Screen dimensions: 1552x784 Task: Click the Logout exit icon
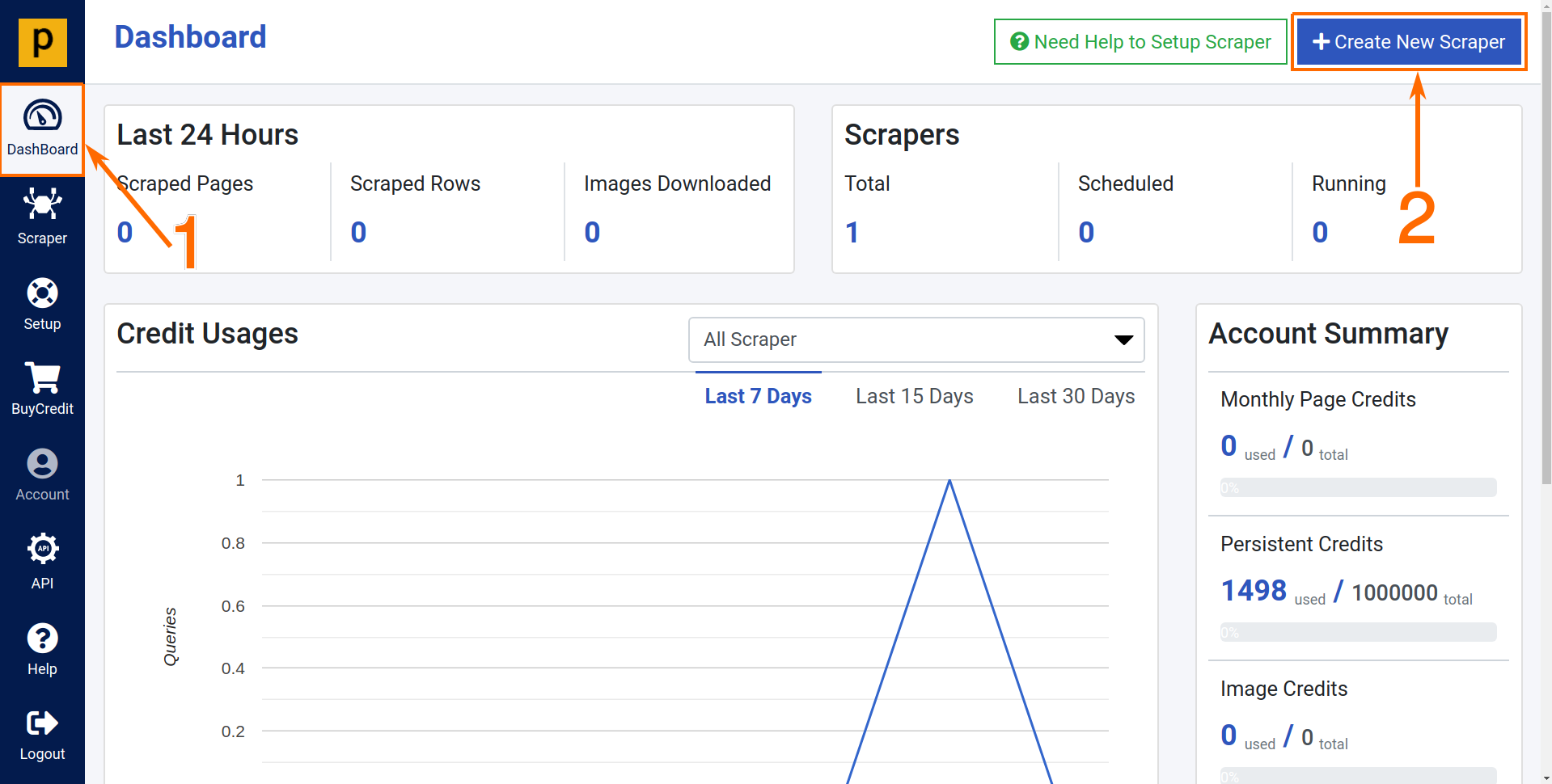tap(42, 723)
